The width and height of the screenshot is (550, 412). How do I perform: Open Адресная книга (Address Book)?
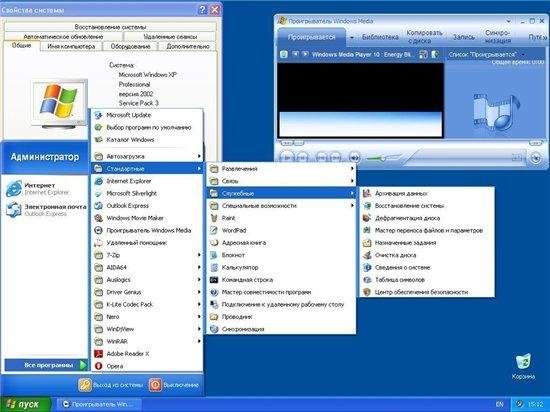(x=281, y=242)
